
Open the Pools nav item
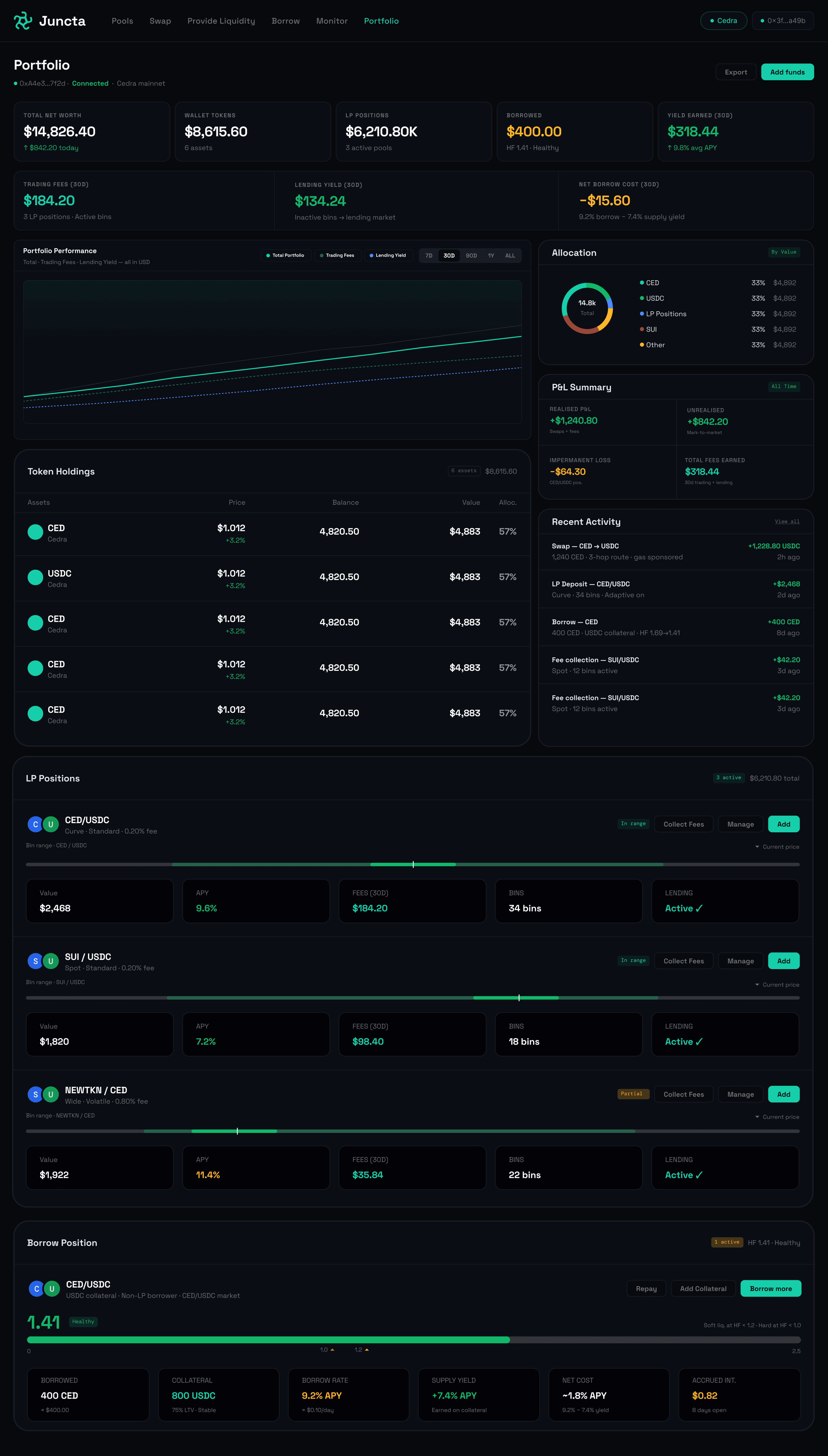122,21
